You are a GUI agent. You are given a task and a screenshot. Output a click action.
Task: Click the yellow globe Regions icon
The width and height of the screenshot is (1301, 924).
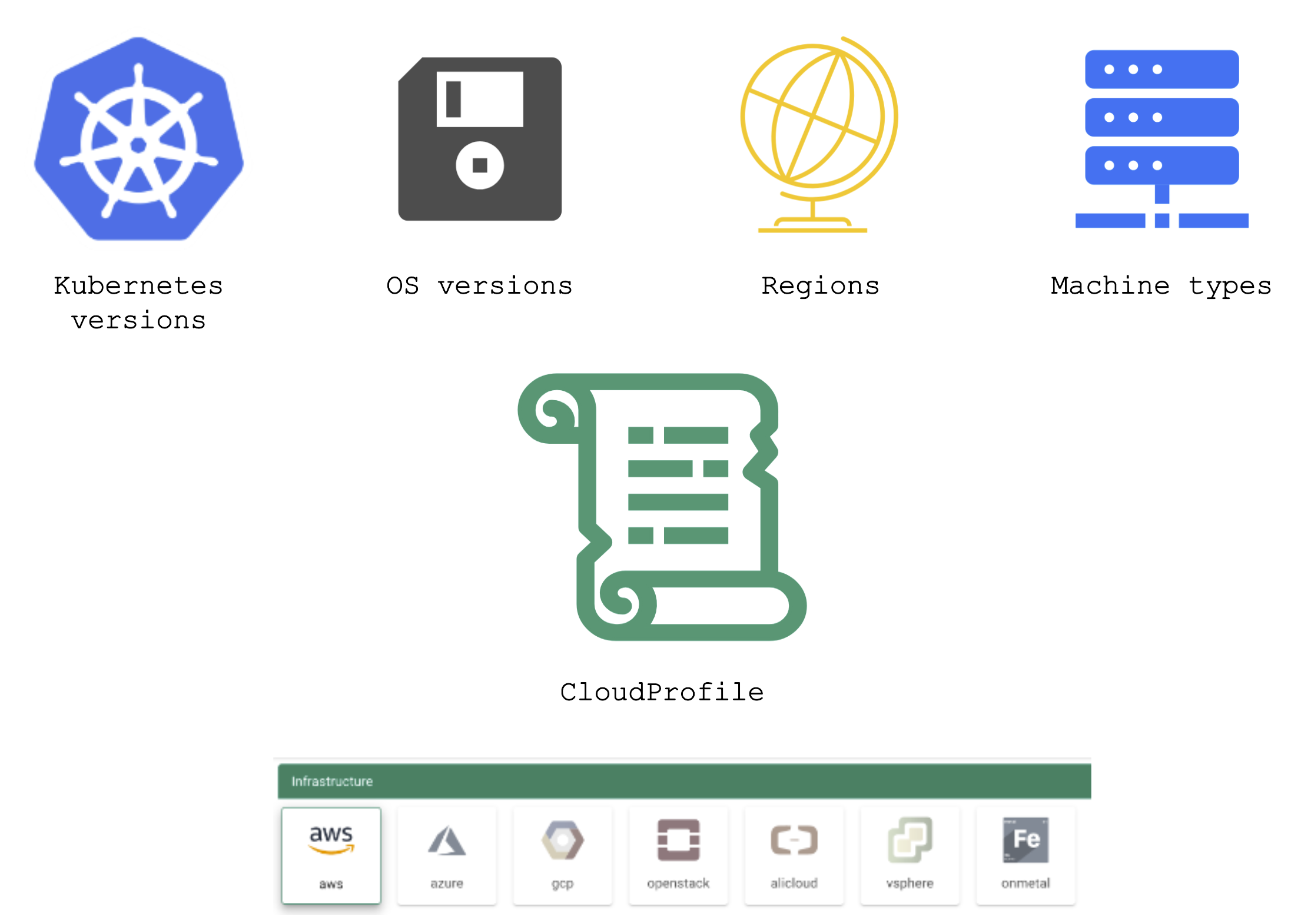[x=817, y=135]
